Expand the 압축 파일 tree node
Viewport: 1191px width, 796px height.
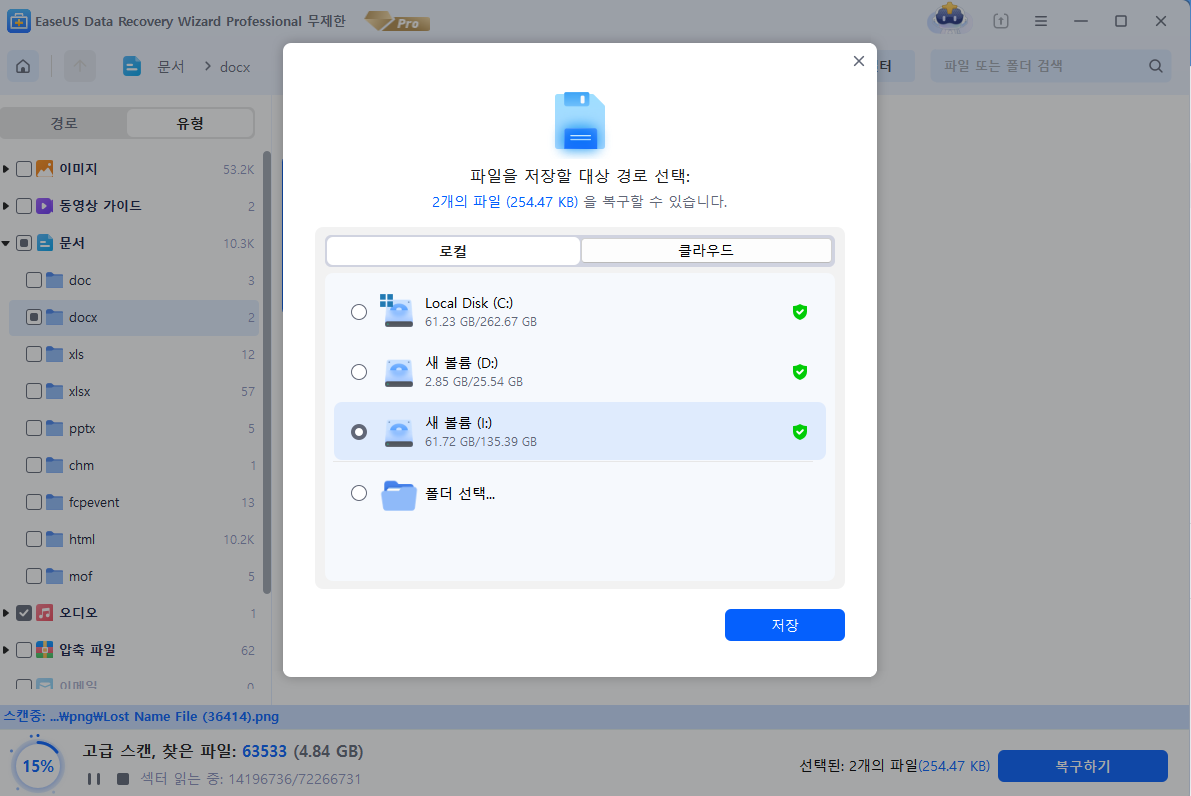click(x=8, y=650)
